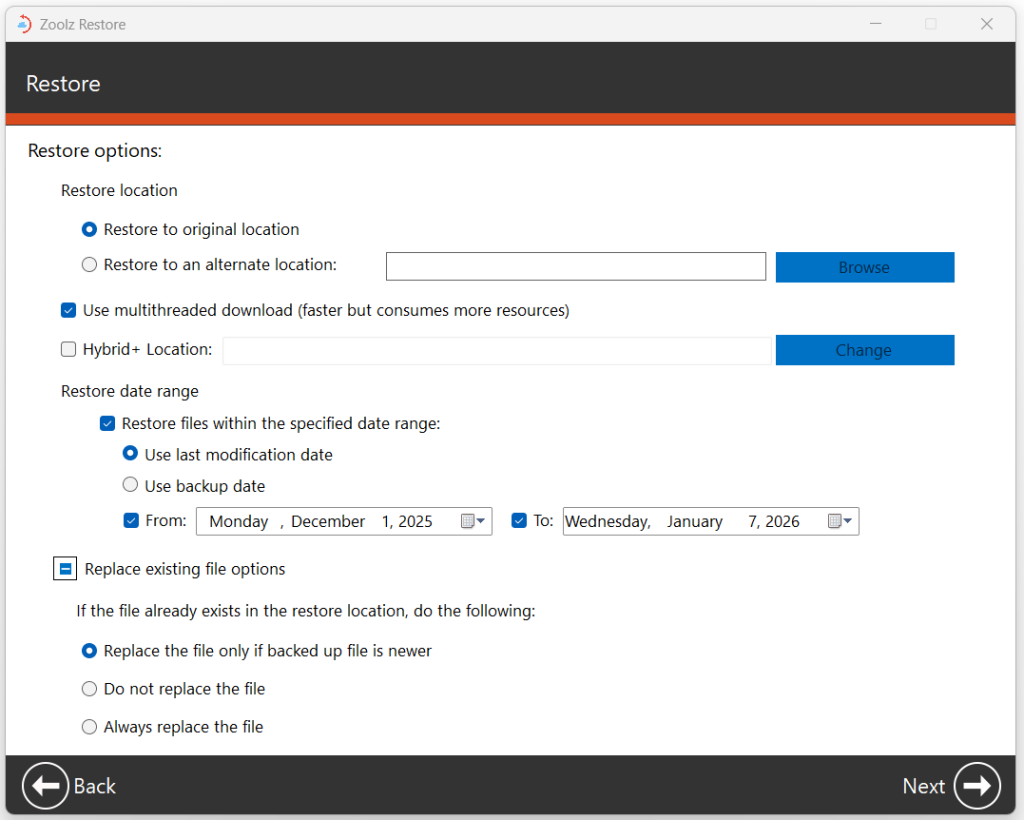This screenshot has height=820, width=1024.
Task: Choose Always replace the file
Action: point(90,727)
